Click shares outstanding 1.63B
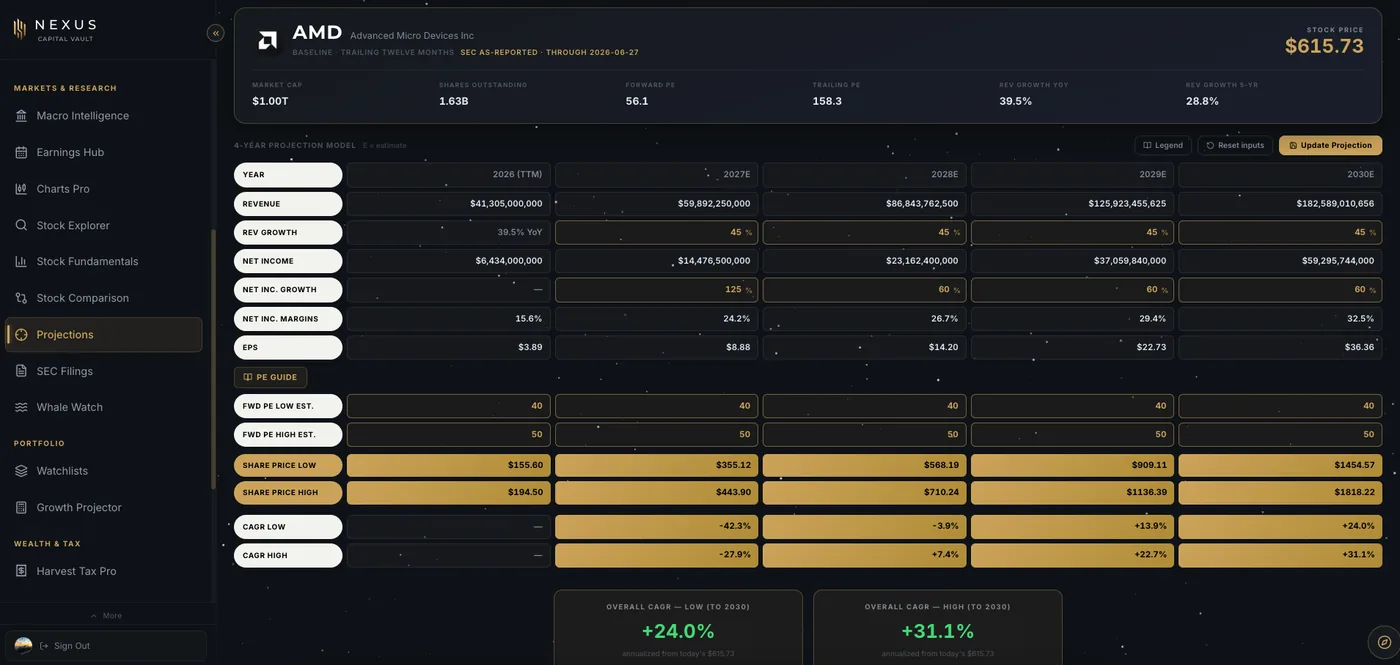The width and height of the screenshot is (1400, 665). 454,101
